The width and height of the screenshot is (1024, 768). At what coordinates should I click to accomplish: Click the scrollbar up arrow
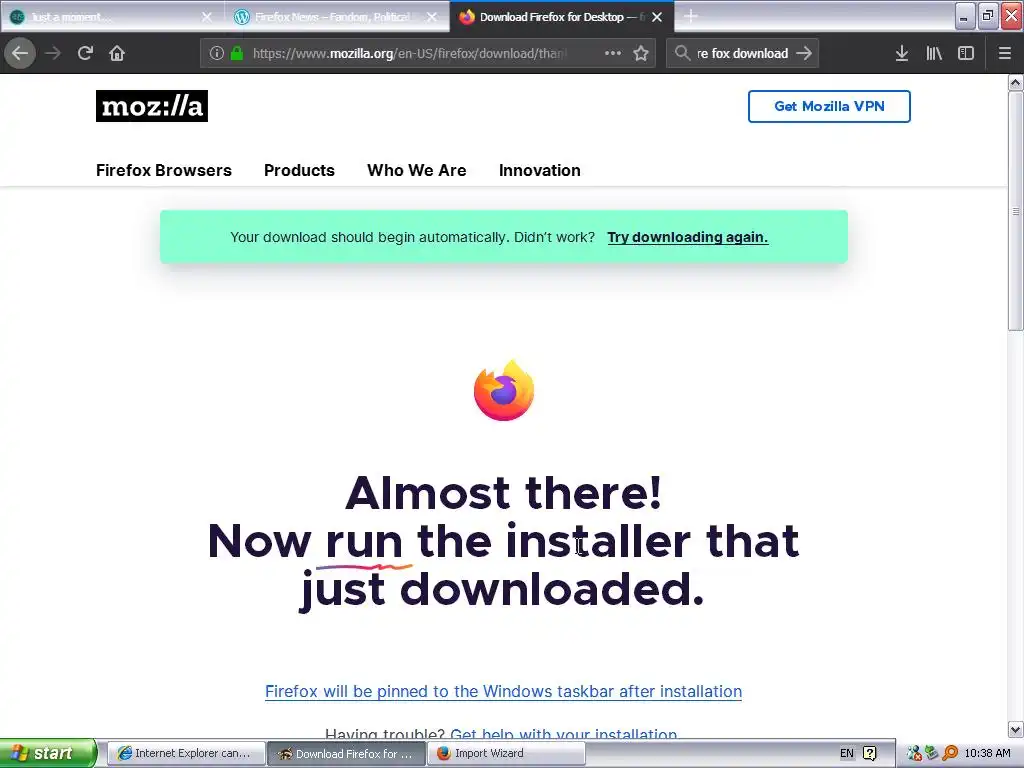pyautogui.click(x=1015, y=82)
